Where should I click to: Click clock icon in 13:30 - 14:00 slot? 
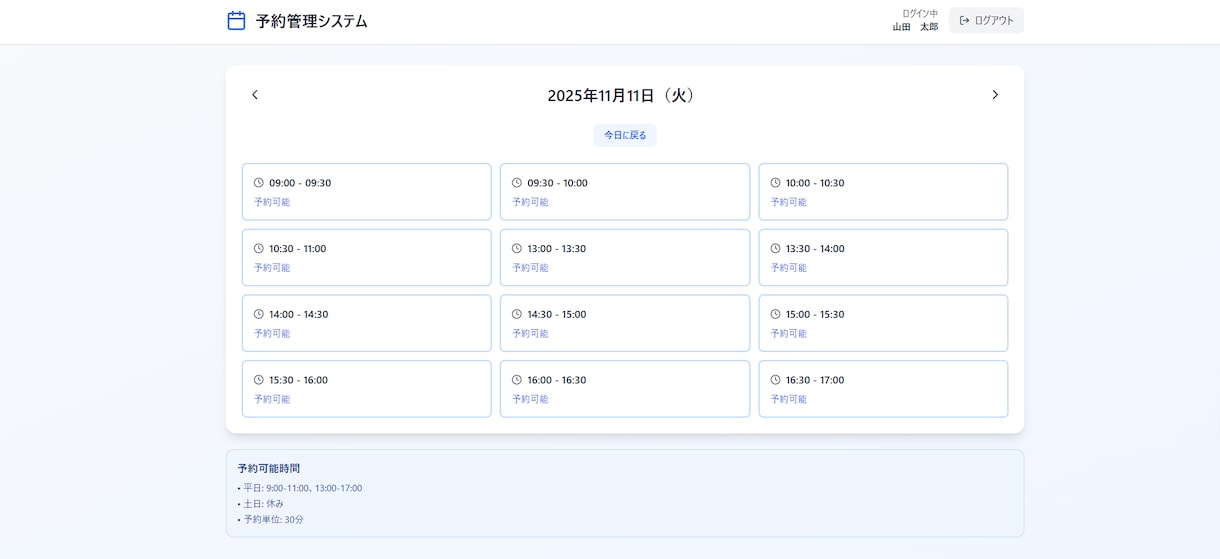[x=776, y=248]
